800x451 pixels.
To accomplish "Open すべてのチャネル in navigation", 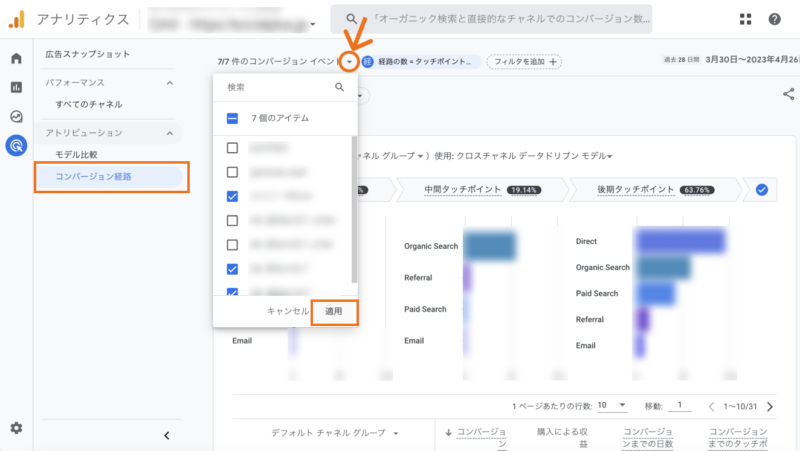I will pyautogui.click(x=89, y=104).
